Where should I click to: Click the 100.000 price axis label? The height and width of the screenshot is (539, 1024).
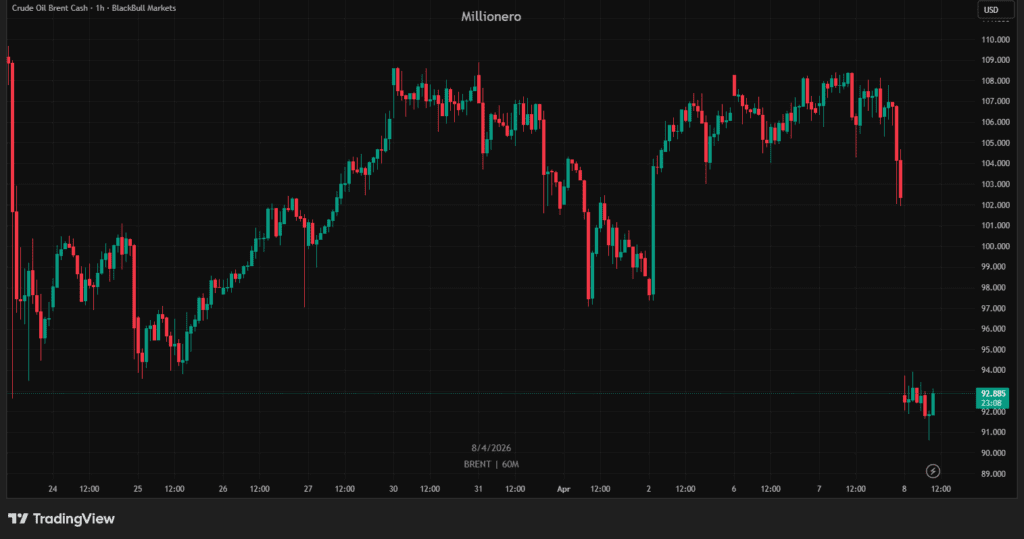(994, 246)
